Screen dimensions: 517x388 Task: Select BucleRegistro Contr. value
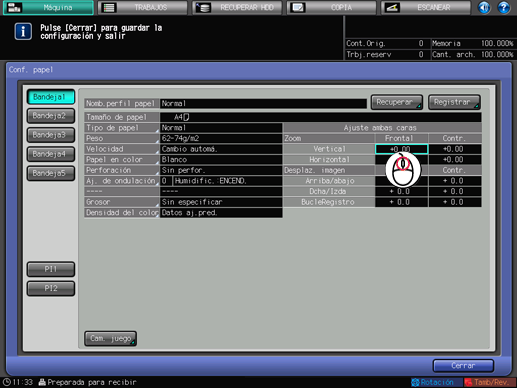coord(455,202)
